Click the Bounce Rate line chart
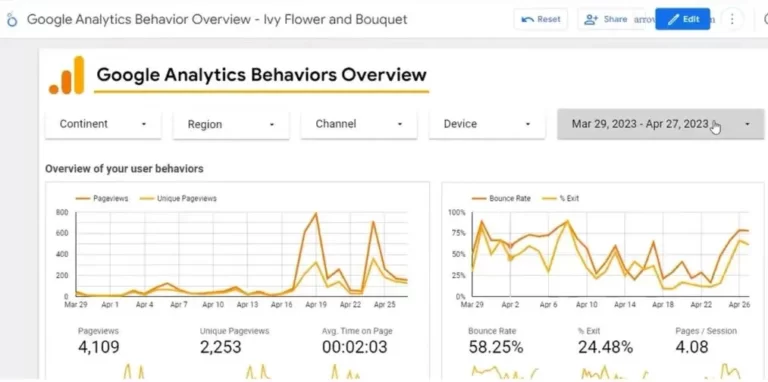Screen dimensions: 768x382 click(x=611, y=254)
